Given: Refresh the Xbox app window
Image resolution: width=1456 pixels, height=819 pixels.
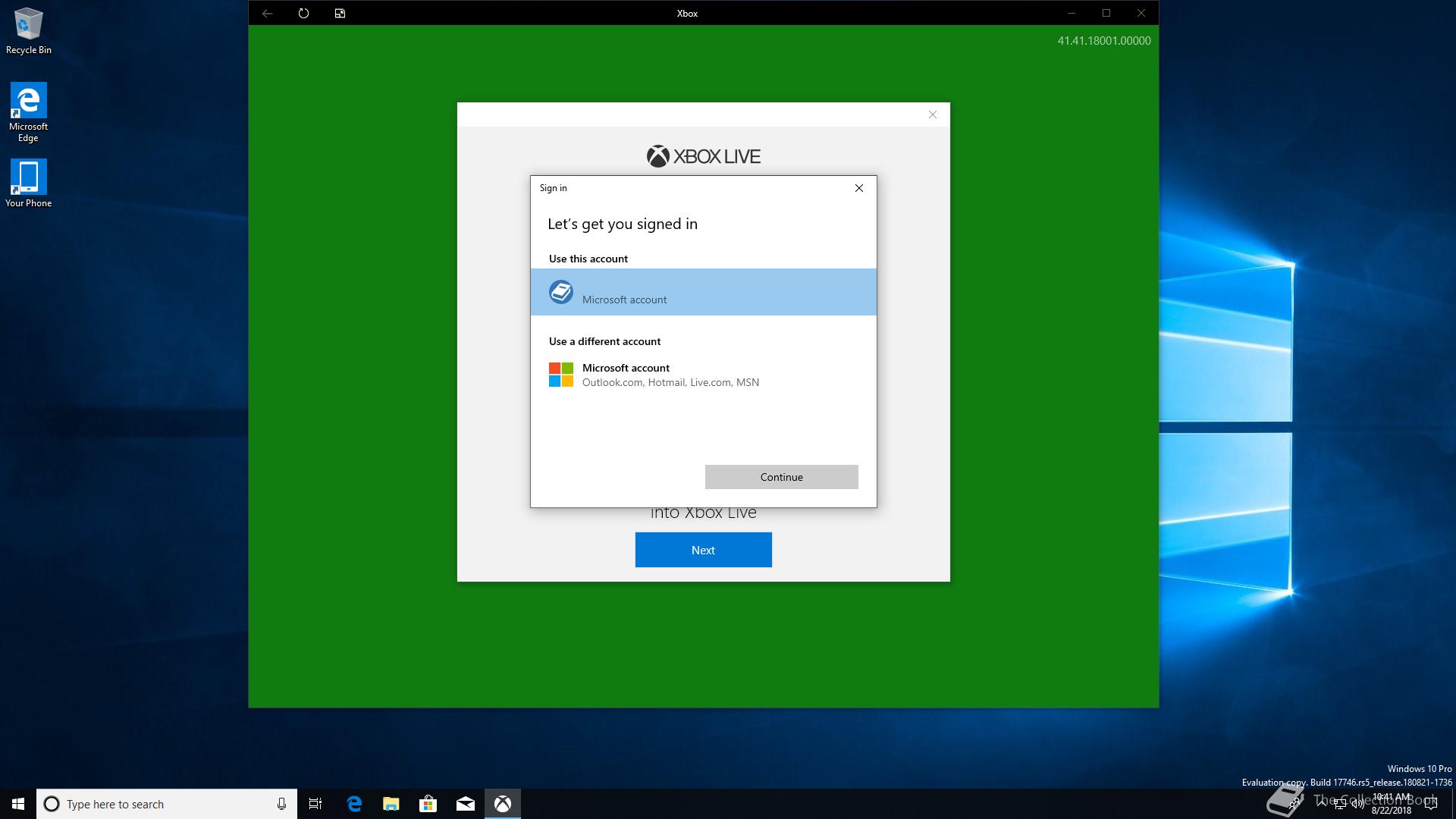Looking at the screenshot, I should [x=303, y=13].
